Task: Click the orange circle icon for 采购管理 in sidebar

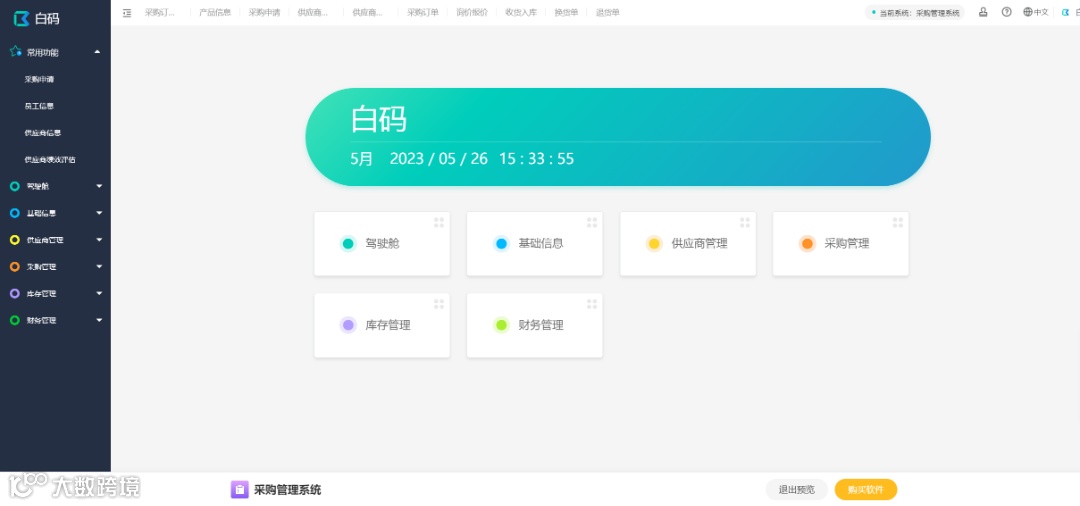Action: (x=14, y=266)
